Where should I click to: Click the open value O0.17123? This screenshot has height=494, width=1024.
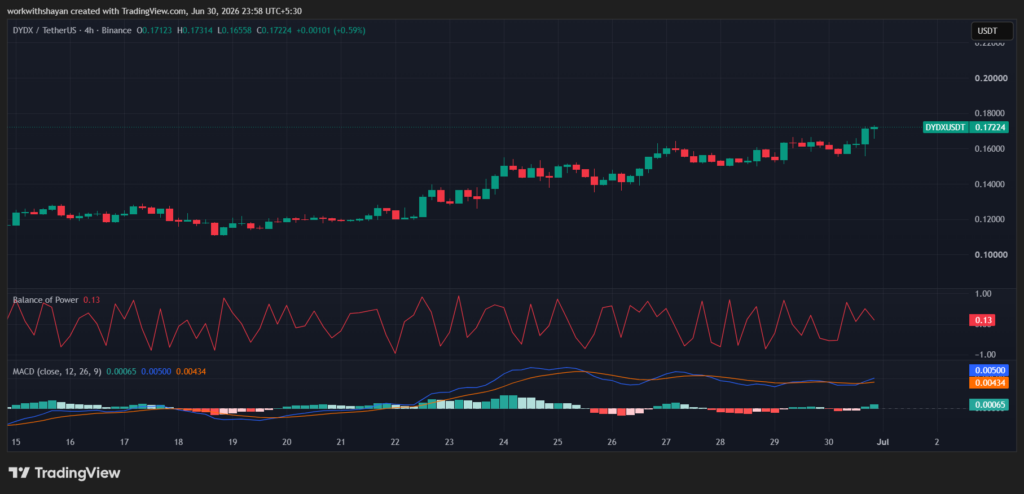[154, 30]
